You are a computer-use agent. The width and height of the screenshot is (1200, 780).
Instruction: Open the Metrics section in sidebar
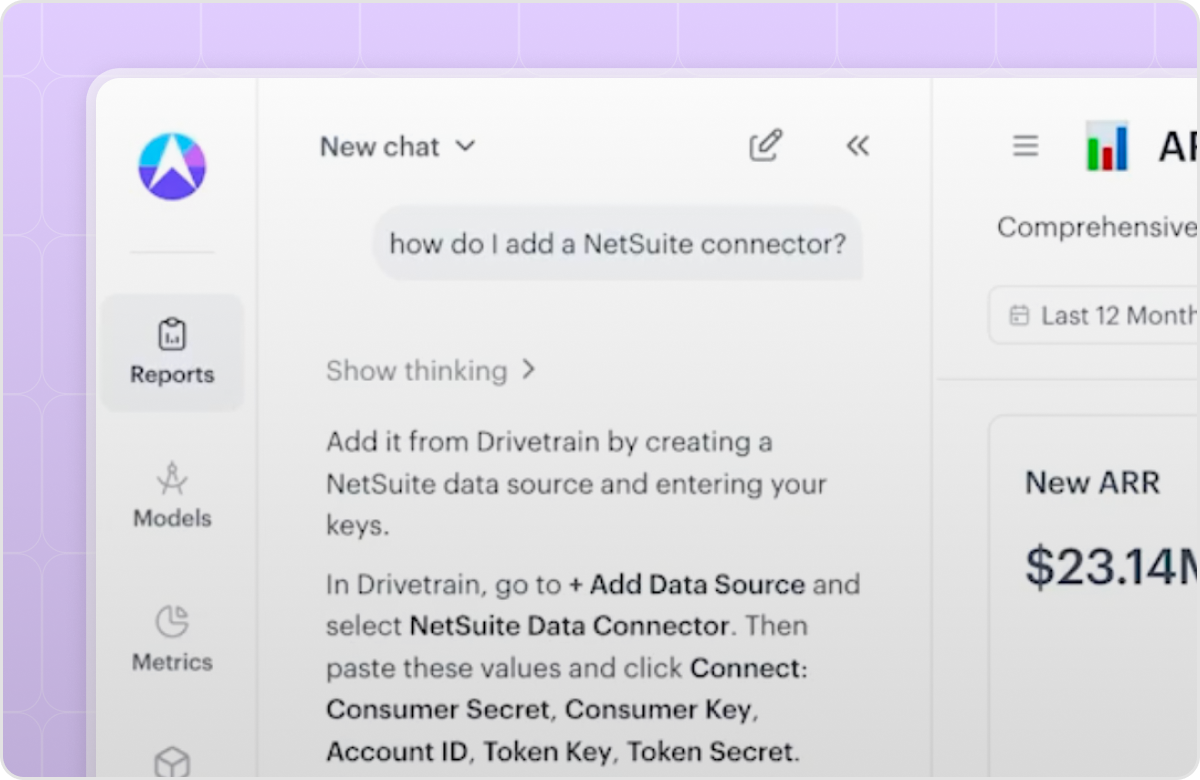172,638
